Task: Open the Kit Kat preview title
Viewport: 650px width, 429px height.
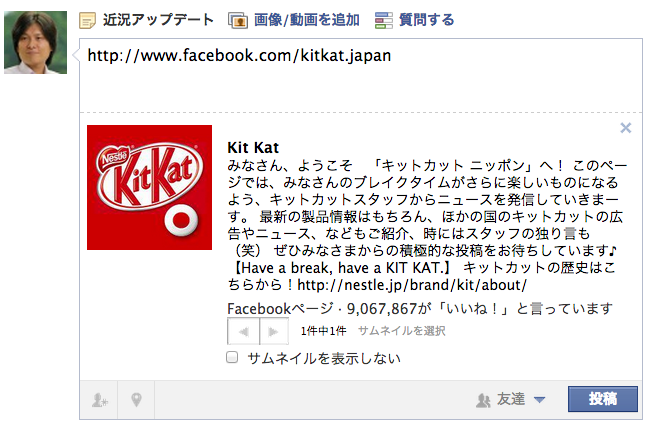Action: click(x=253, y=148)
